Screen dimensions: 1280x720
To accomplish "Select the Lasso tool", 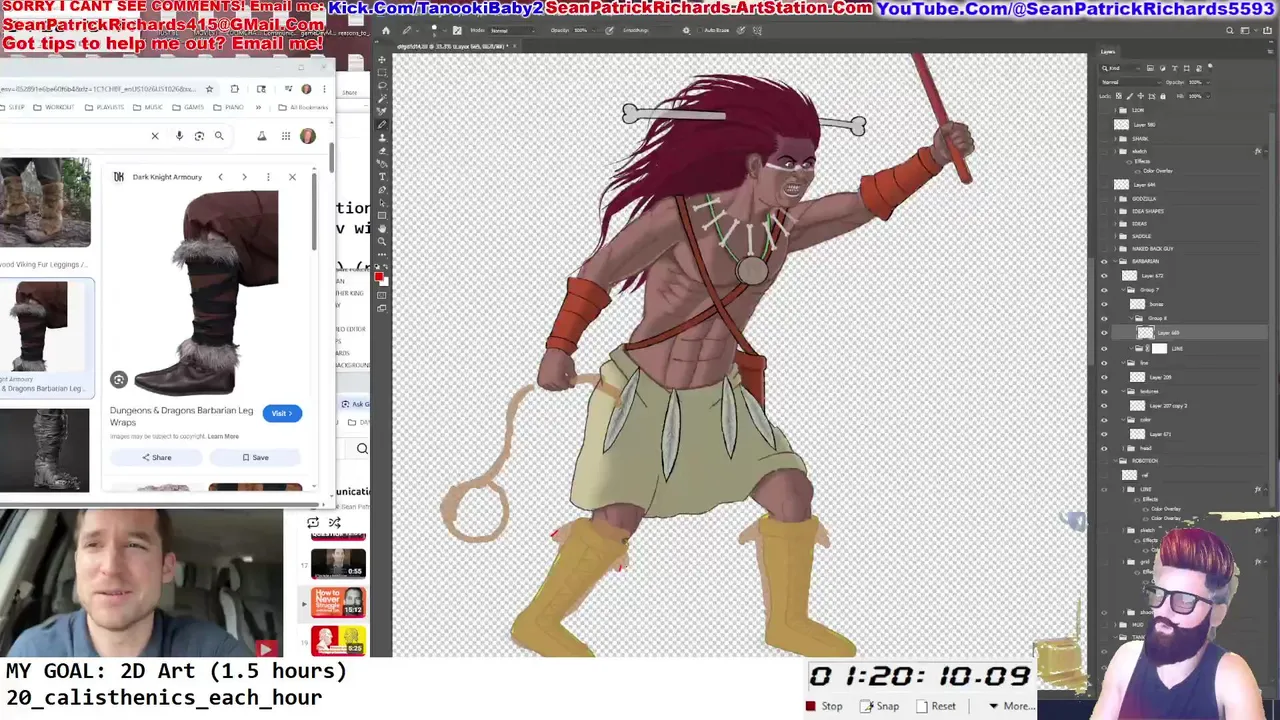I will (x=382, y=85).
